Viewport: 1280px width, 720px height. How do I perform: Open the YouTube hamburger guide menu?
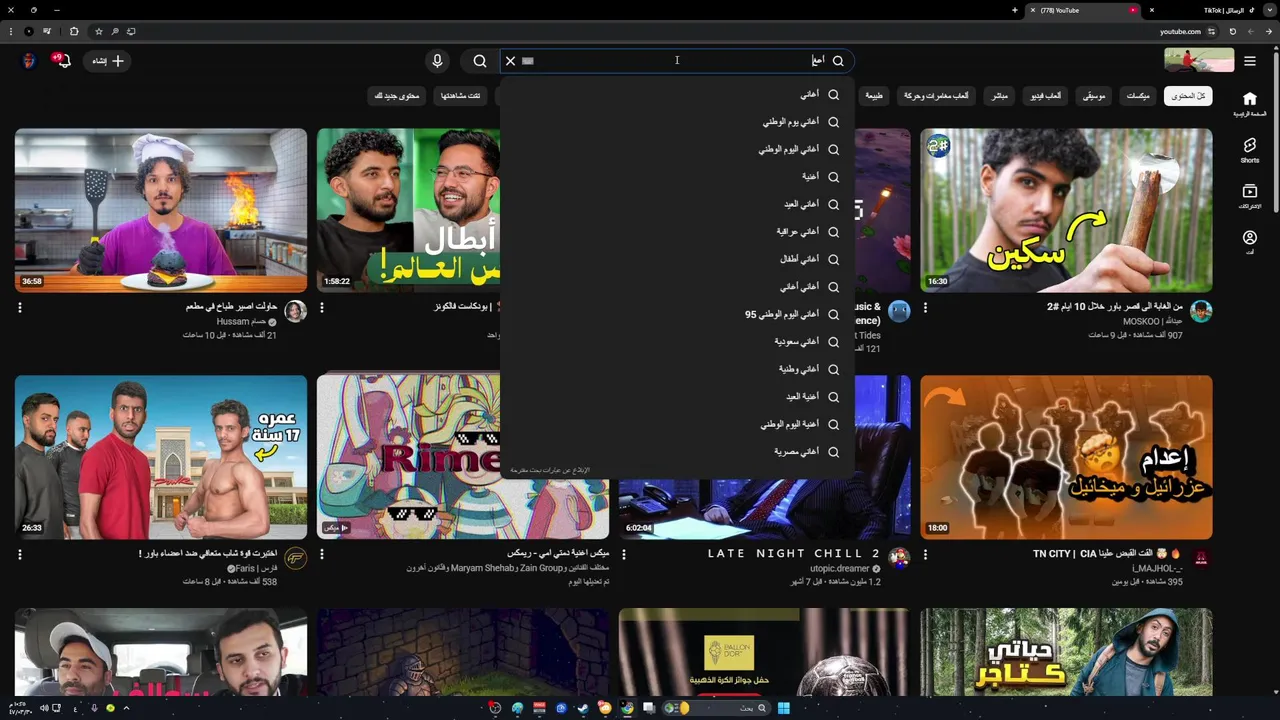point(1250,61)
